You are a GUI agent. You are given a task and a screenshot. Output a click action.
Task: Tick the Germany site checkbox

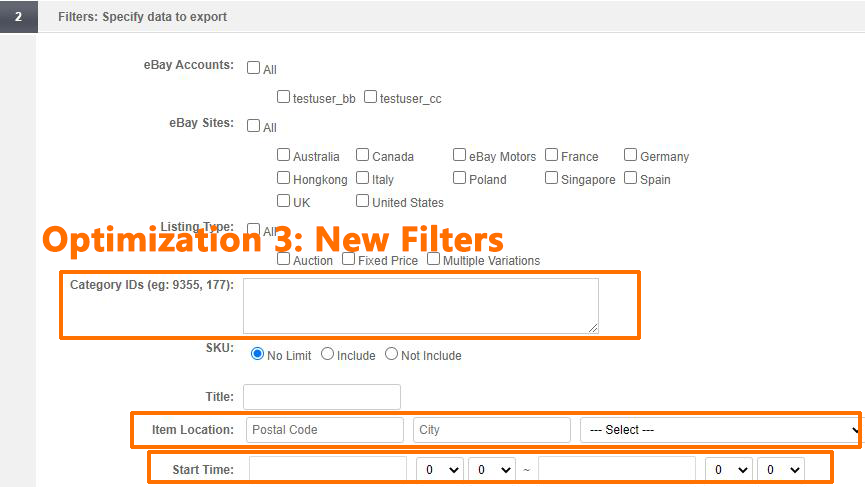[x=631, y=155]
